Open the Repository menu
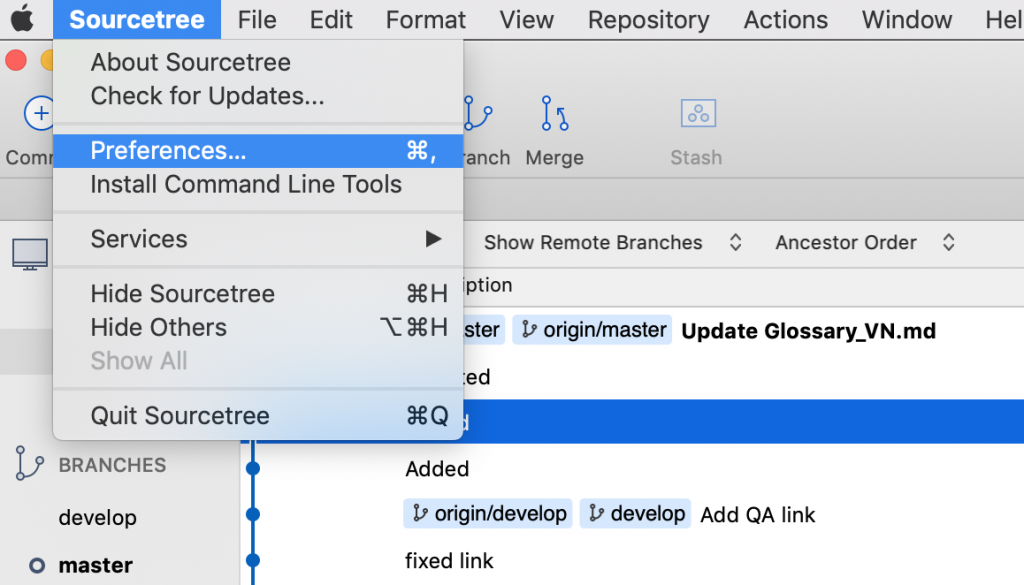 tap(648, 20)
